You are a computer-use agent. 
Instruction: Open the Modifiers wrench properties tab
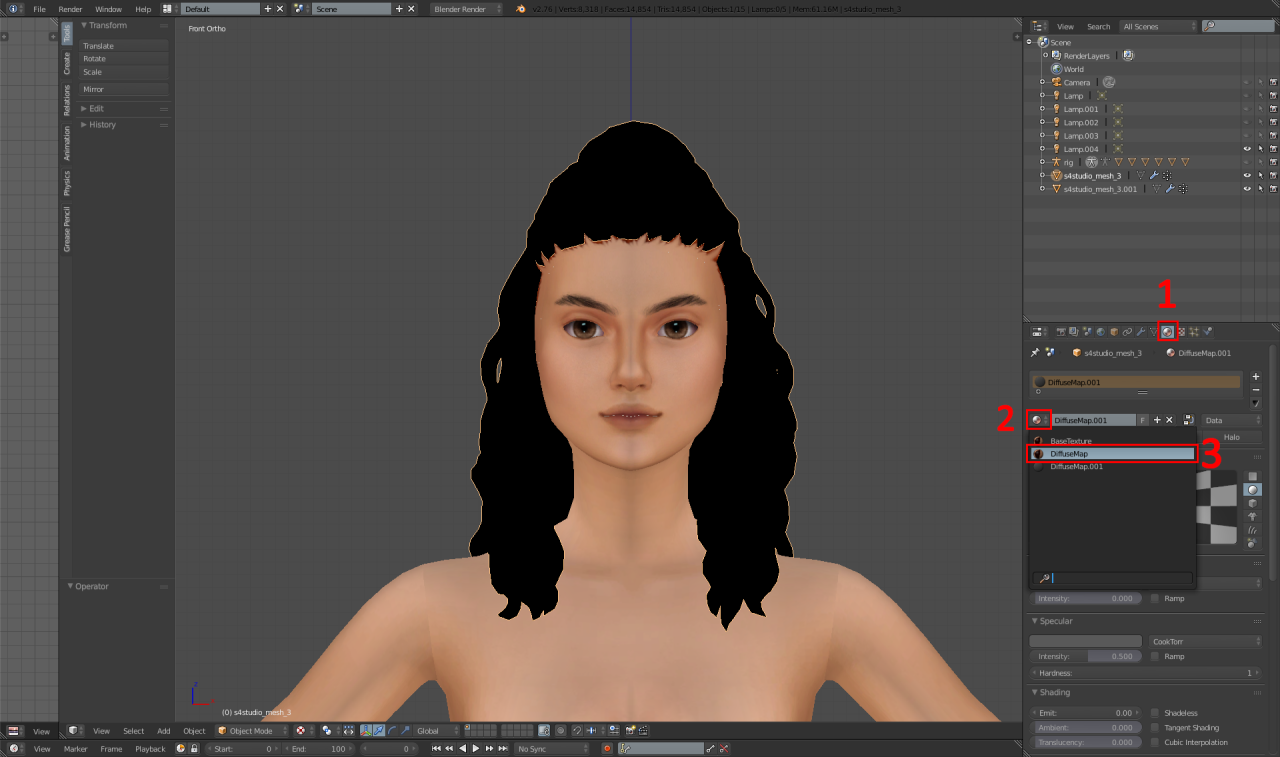1140,331
